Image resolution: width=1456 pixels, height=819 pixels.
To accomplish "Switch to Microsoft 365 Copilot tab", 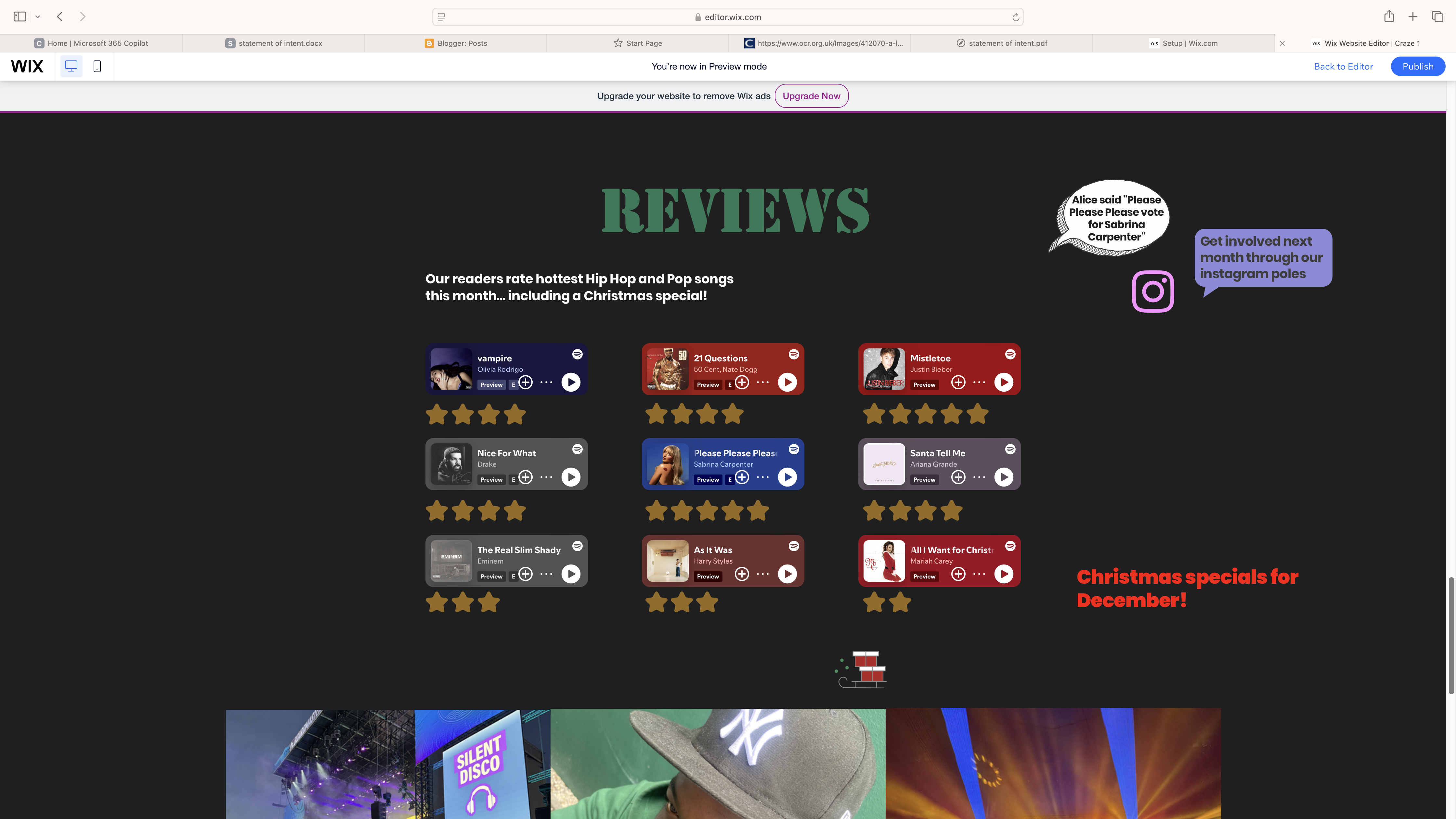I will click(91, 43).
